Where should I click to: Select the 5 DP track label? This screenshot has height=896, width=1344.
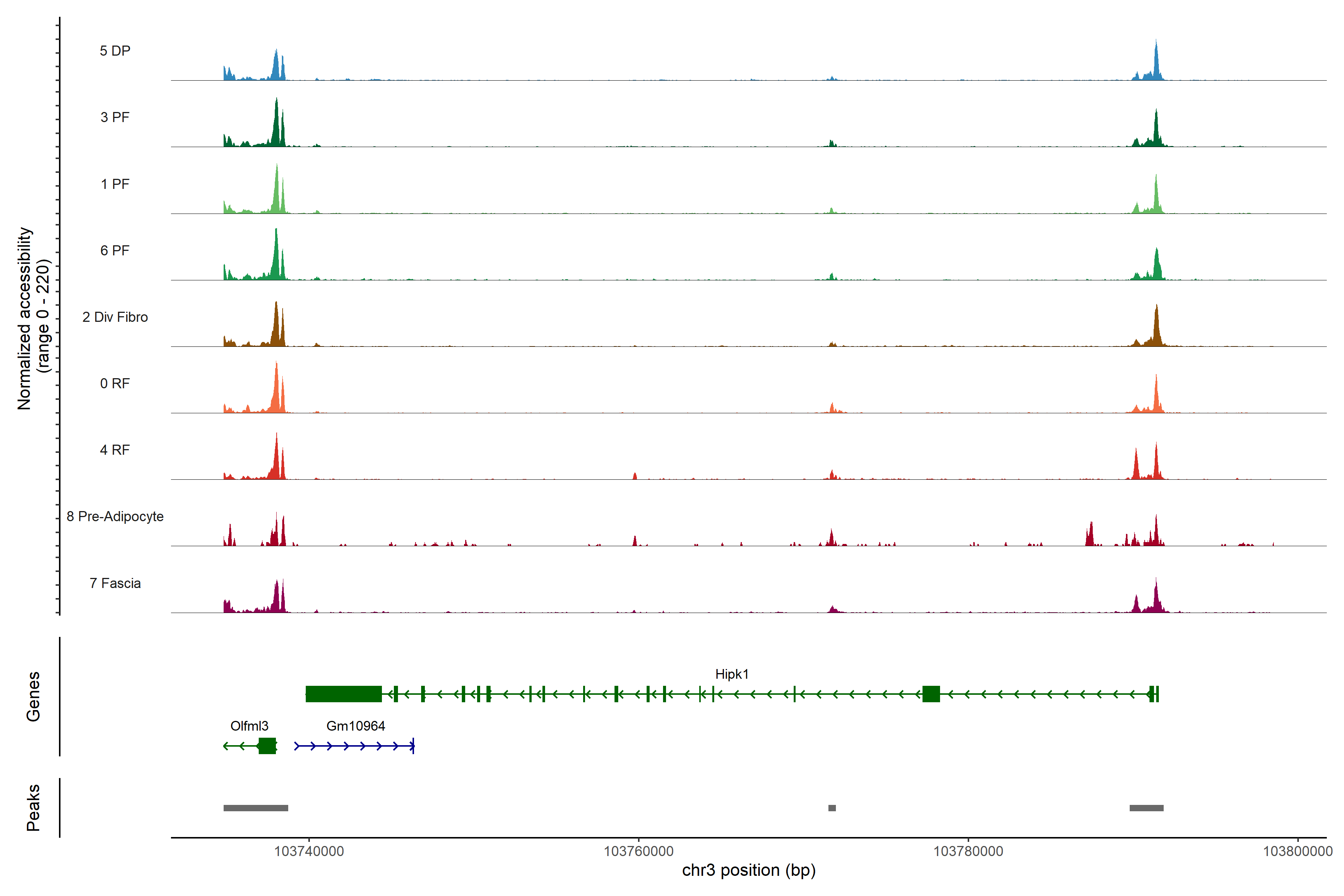(115, 51)
